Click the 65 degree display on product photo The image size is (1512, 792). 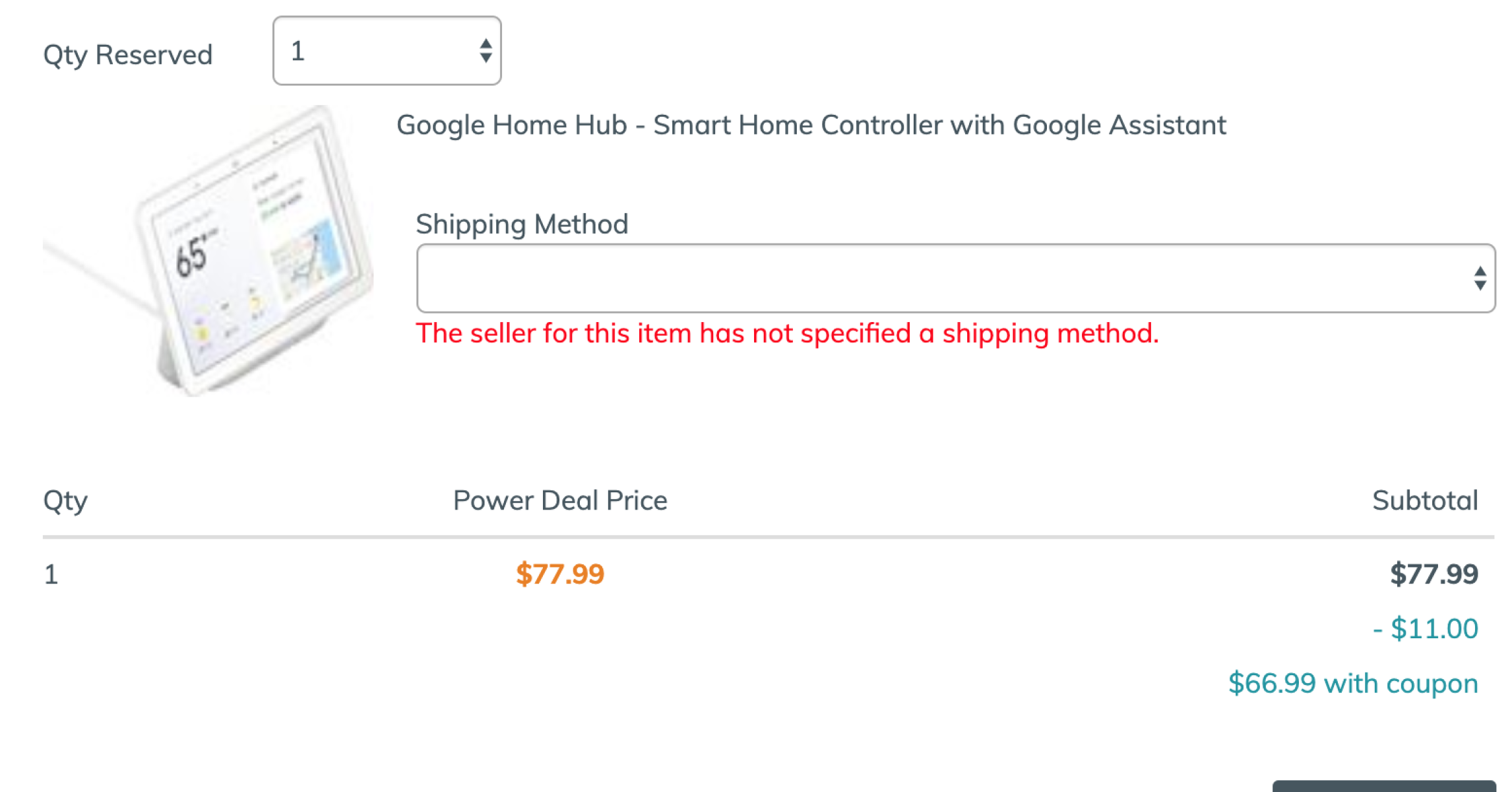pos(192,255)
